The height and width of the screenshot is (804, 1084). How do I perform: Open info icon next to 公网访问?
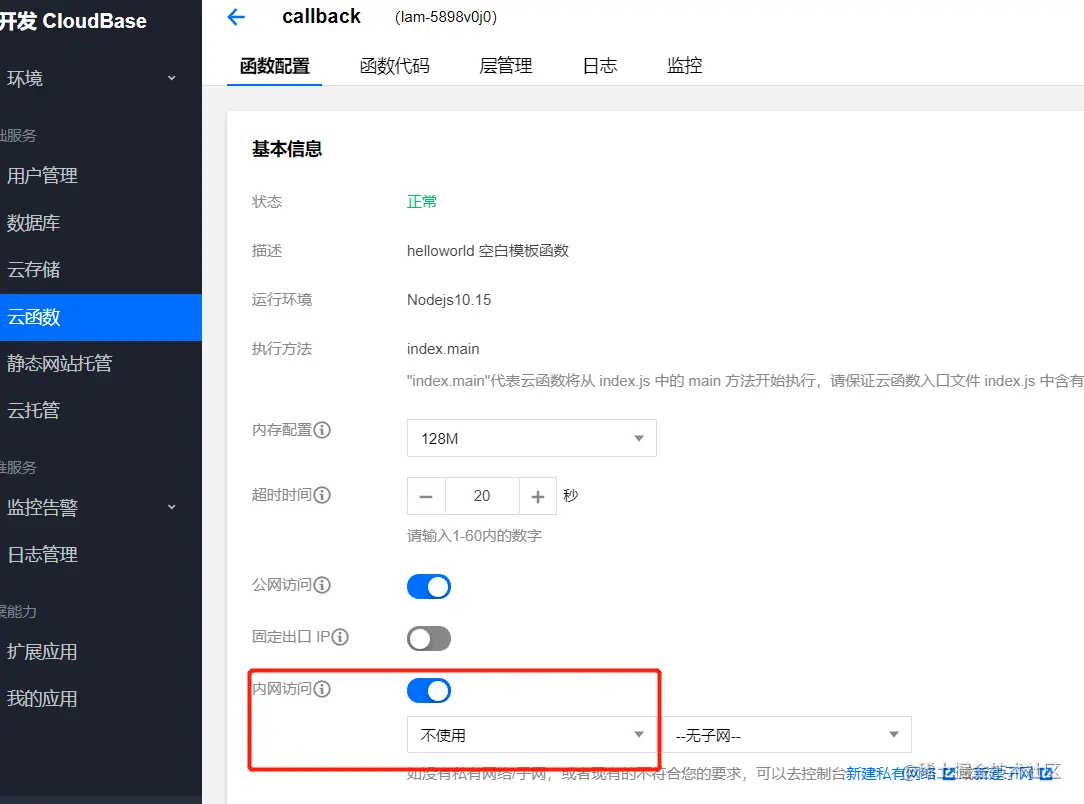pos(322,585)
